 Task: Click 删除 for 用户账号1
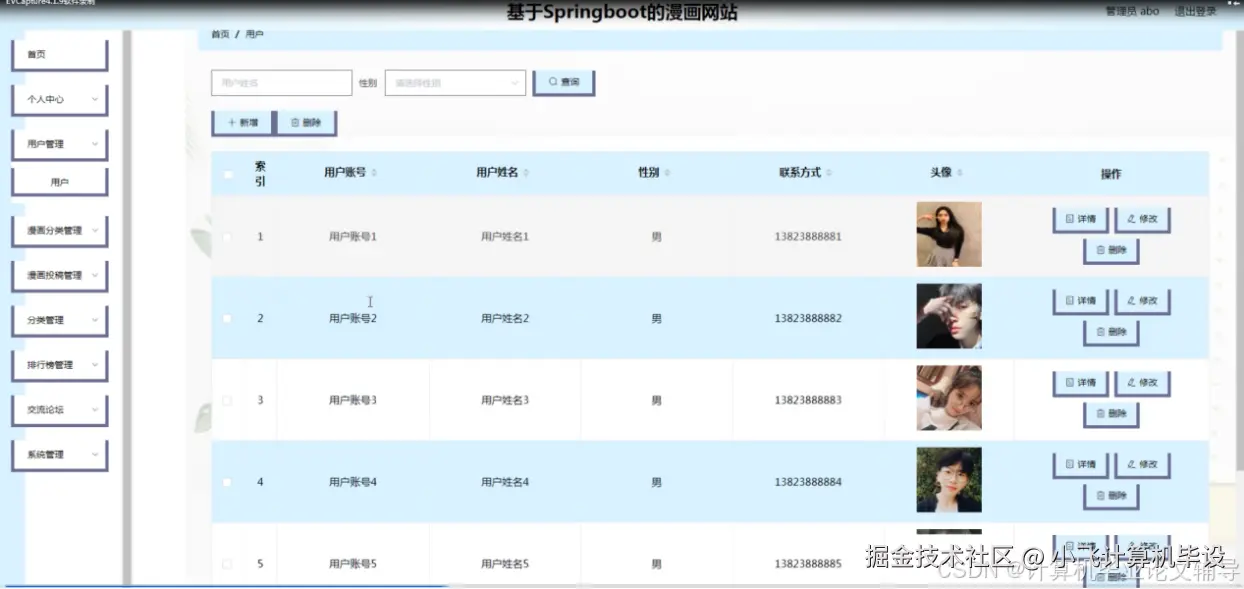[x=1111, y=250]
